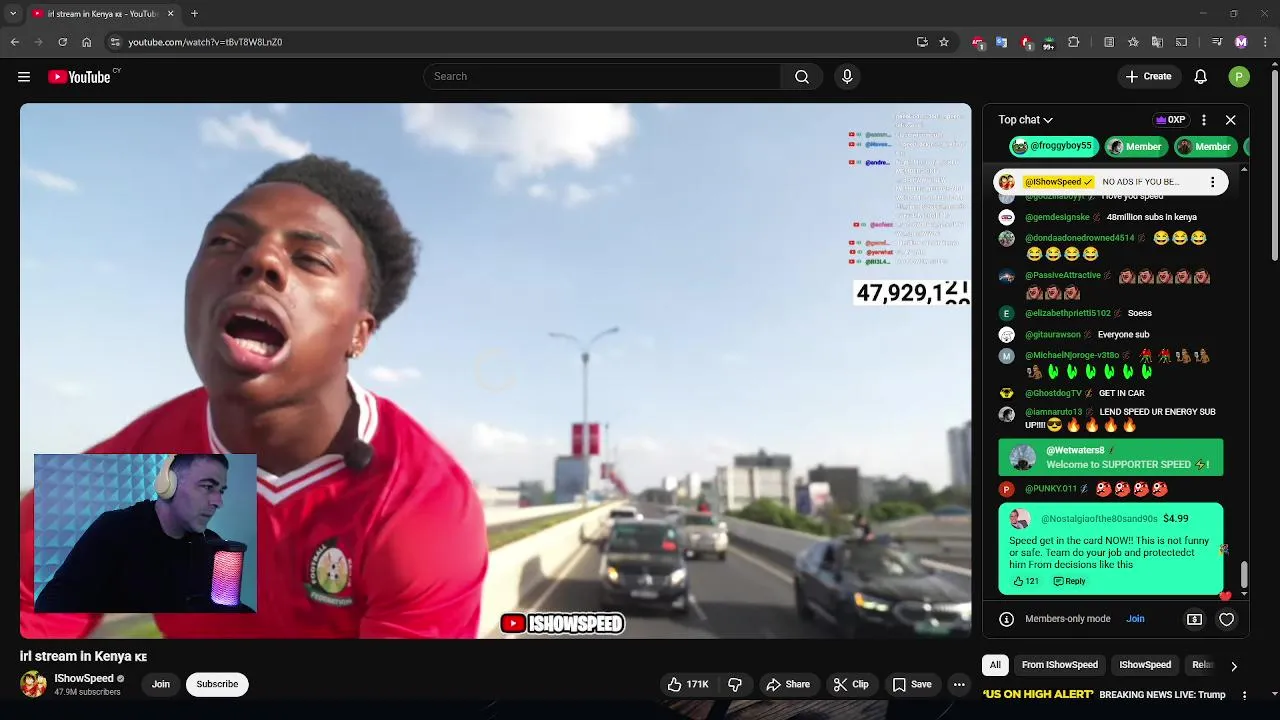Like the video with 171K likes
The width and height of the screenshot is (1280, 720).
pos(688,685)
